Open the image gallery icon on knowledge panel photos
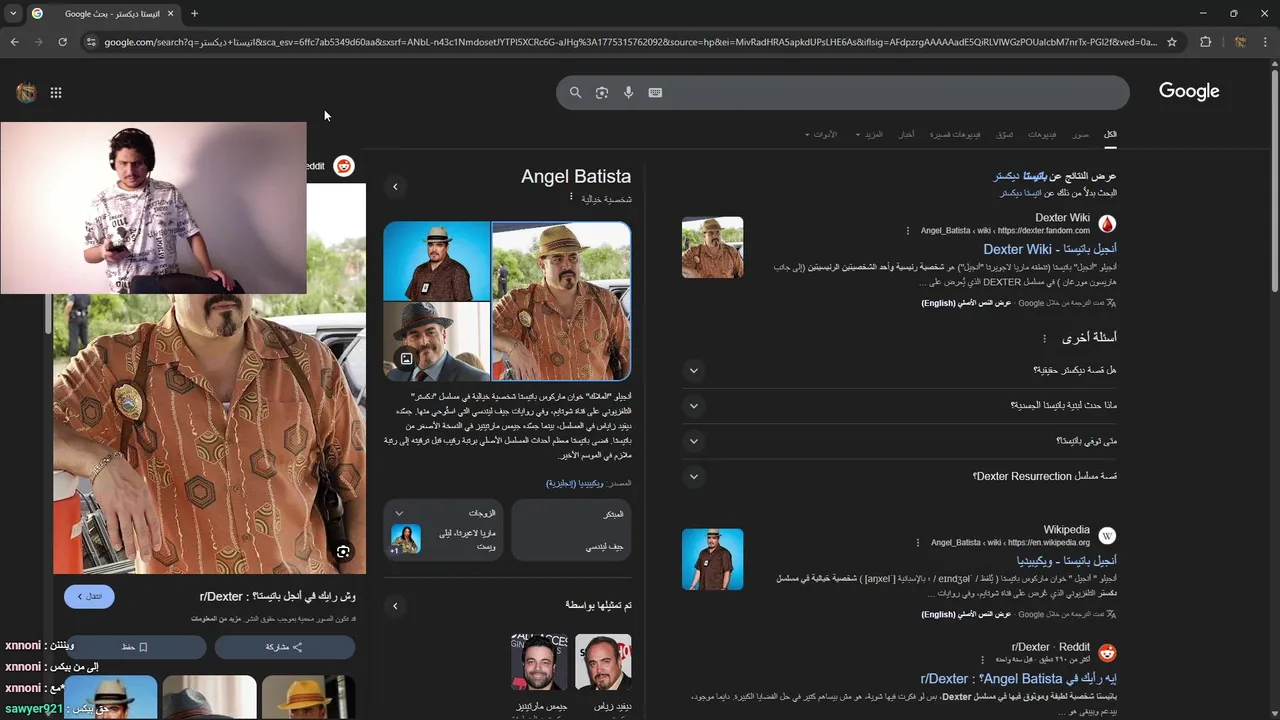The image size is (1280, 720). click(406, 359)
